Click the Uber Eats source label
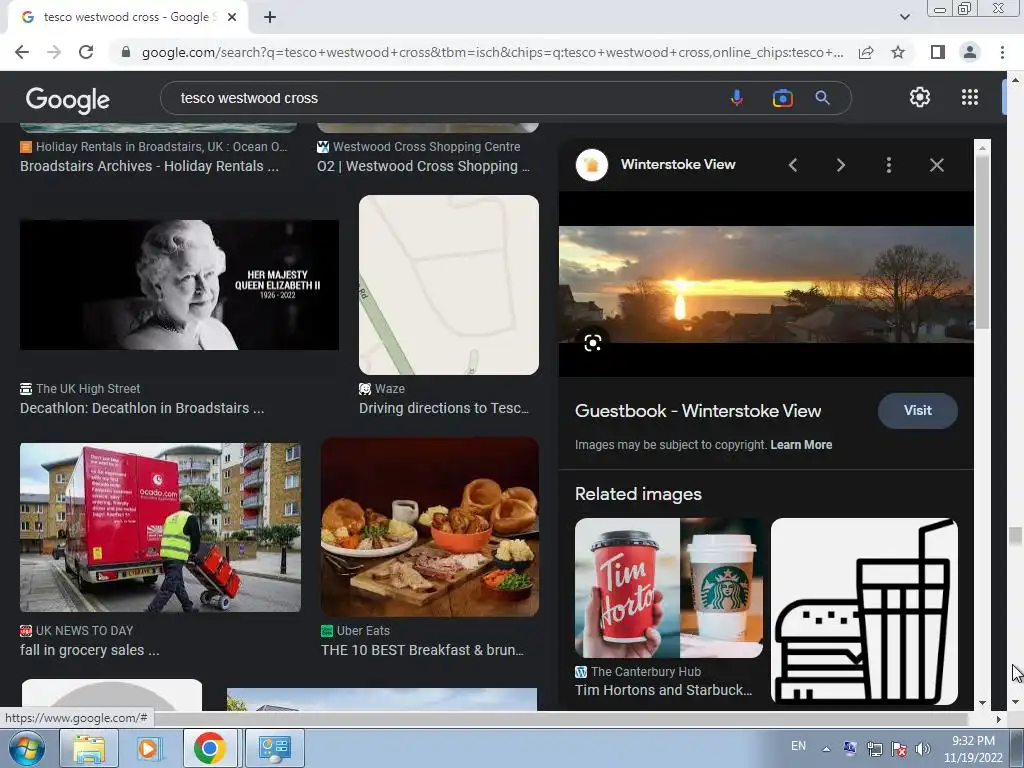1024x768 pixels. [363, 631]
